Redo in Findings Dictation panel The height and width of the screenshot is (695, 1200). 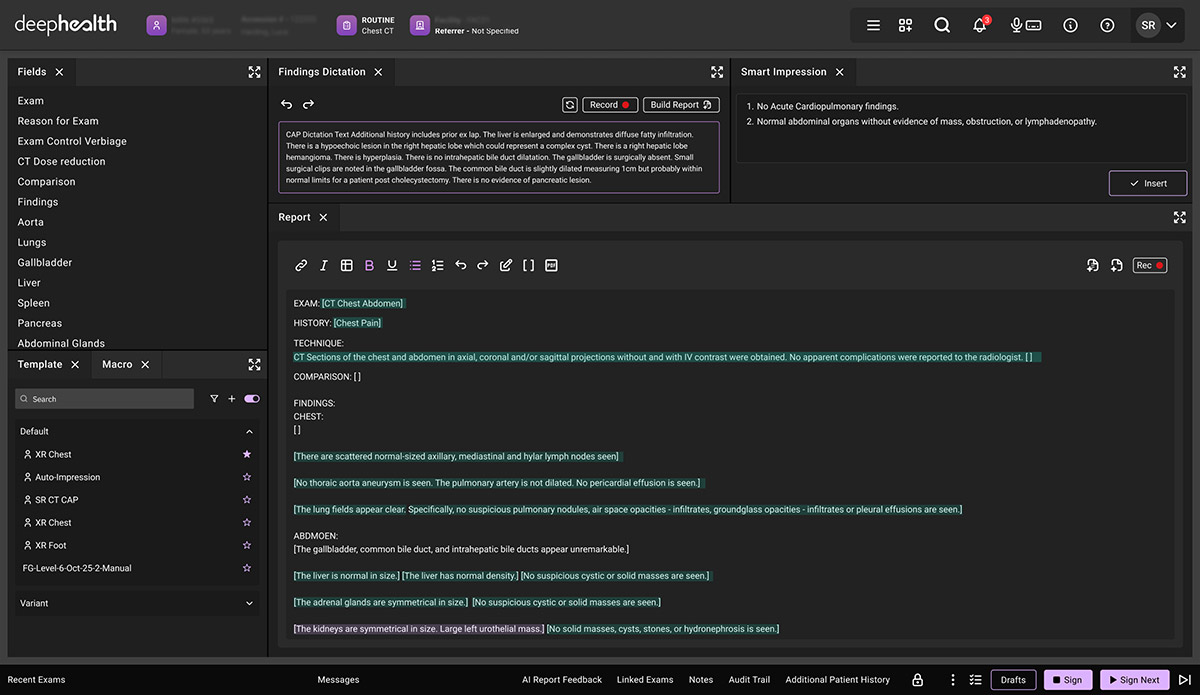pyautogui.click(x=308, y=105)
